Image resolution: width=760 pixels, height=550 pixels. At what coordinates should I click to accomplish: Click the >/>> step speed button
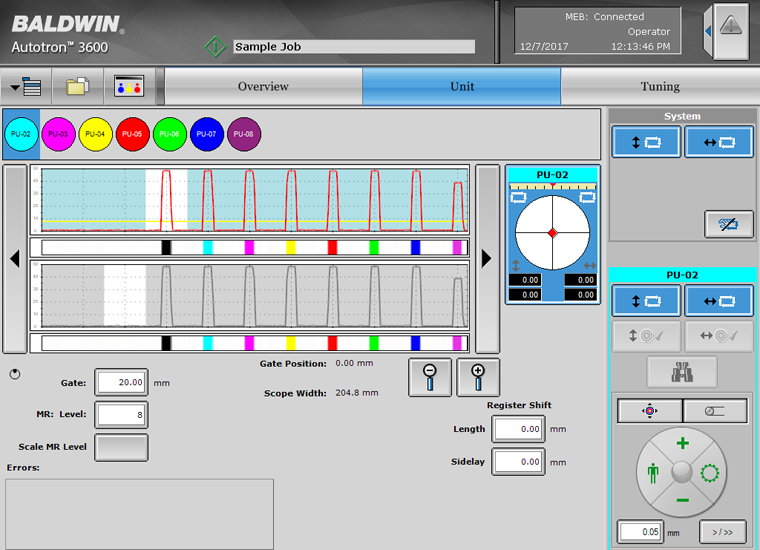(x=723, y=532)
